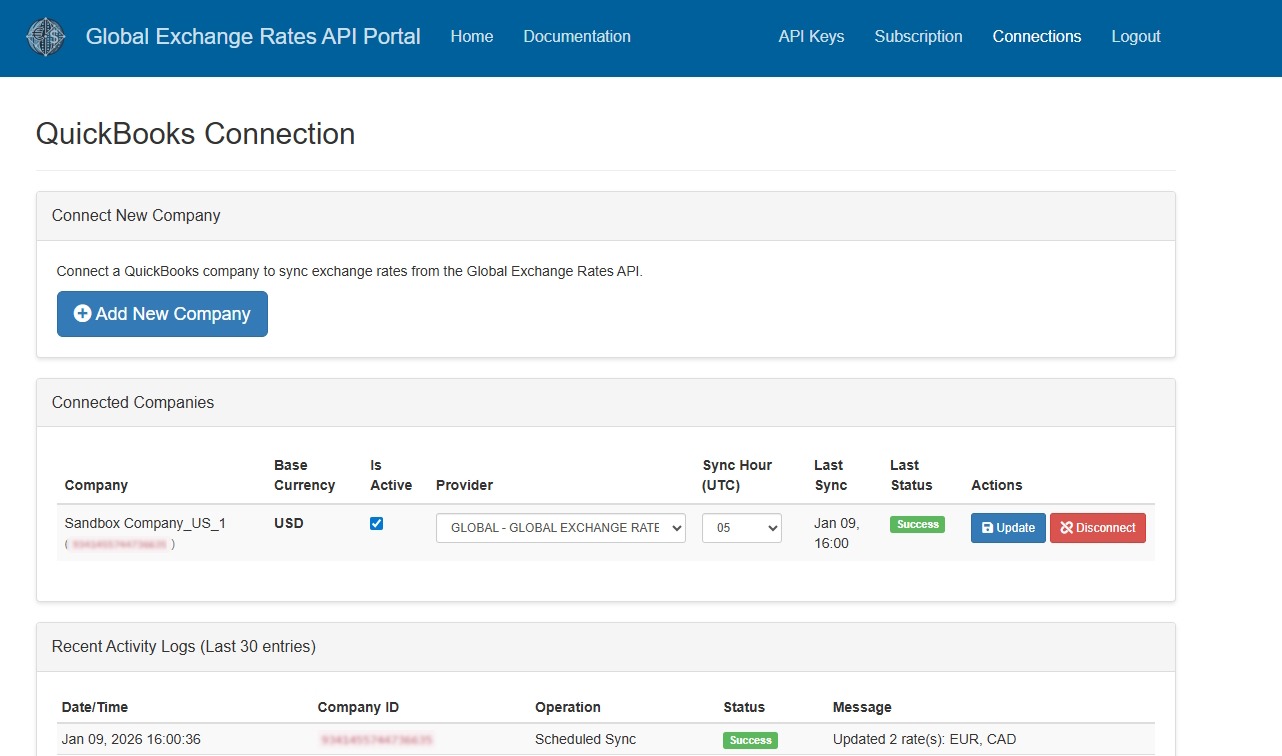Navigate to Subscription
The height and width of the screenshot is (756, 1282).
tap(918, 37)
